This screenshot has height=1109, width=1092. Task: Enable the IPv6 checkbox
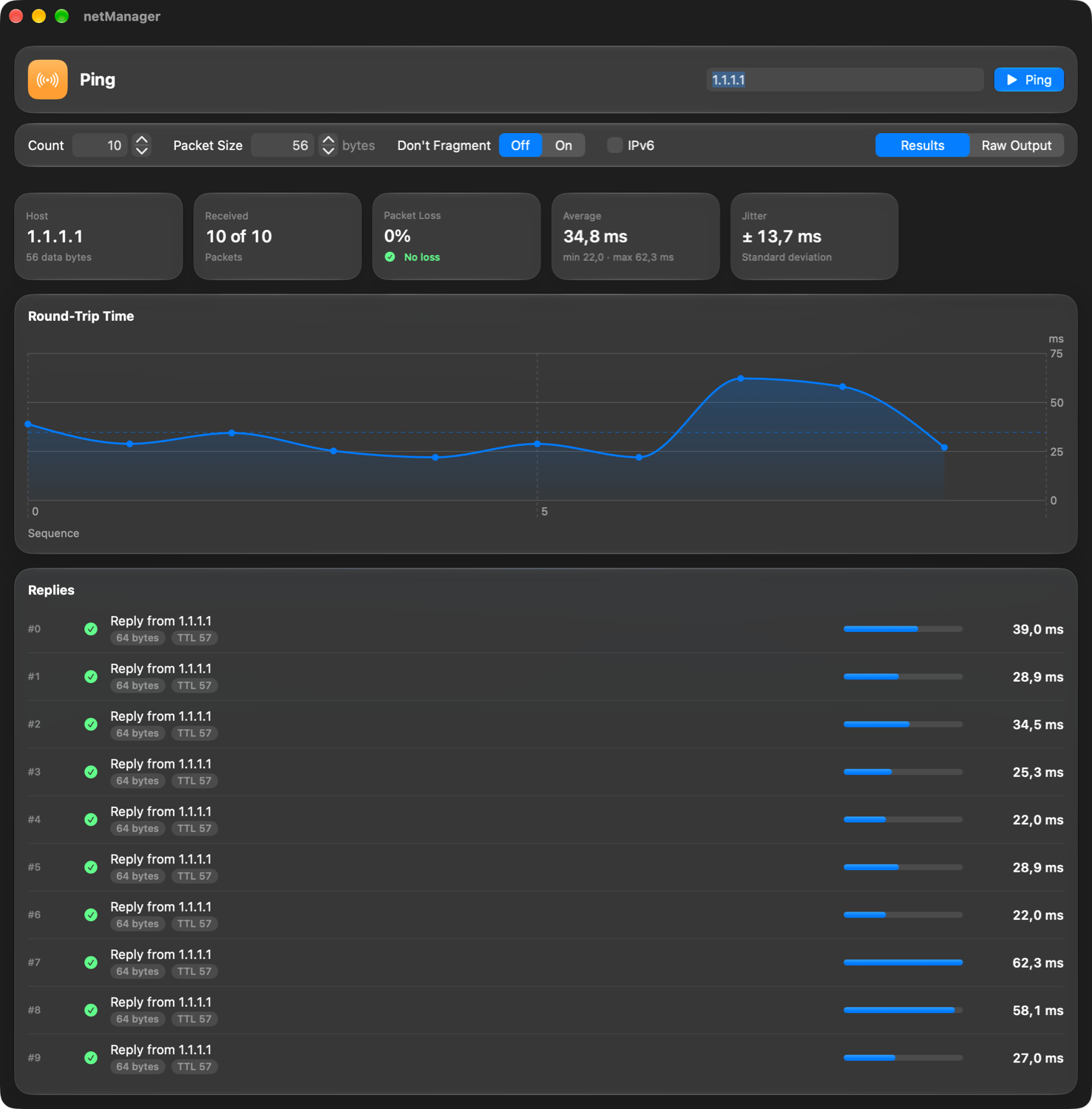(614, 146)
